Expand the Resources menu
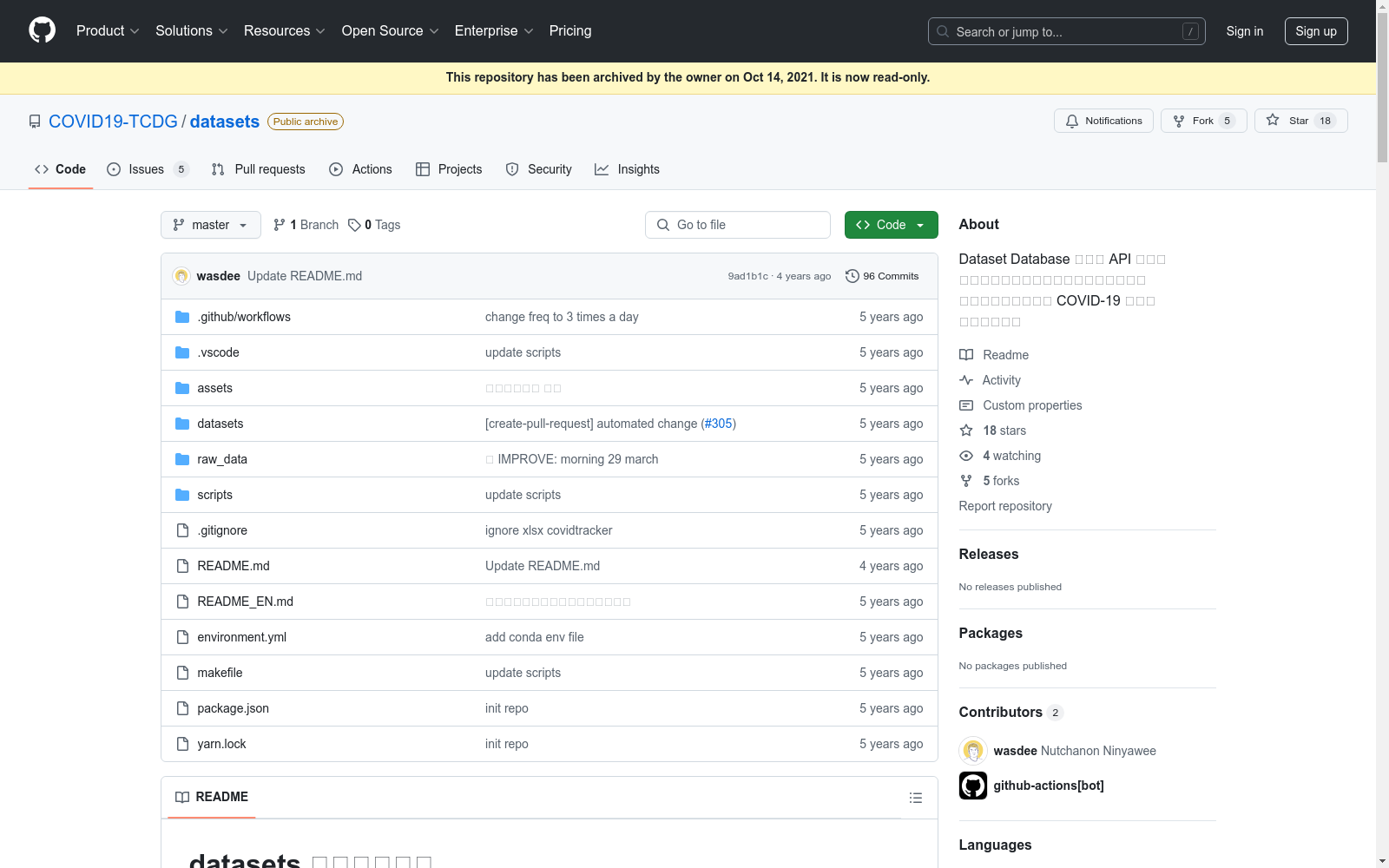 [285, 31]
